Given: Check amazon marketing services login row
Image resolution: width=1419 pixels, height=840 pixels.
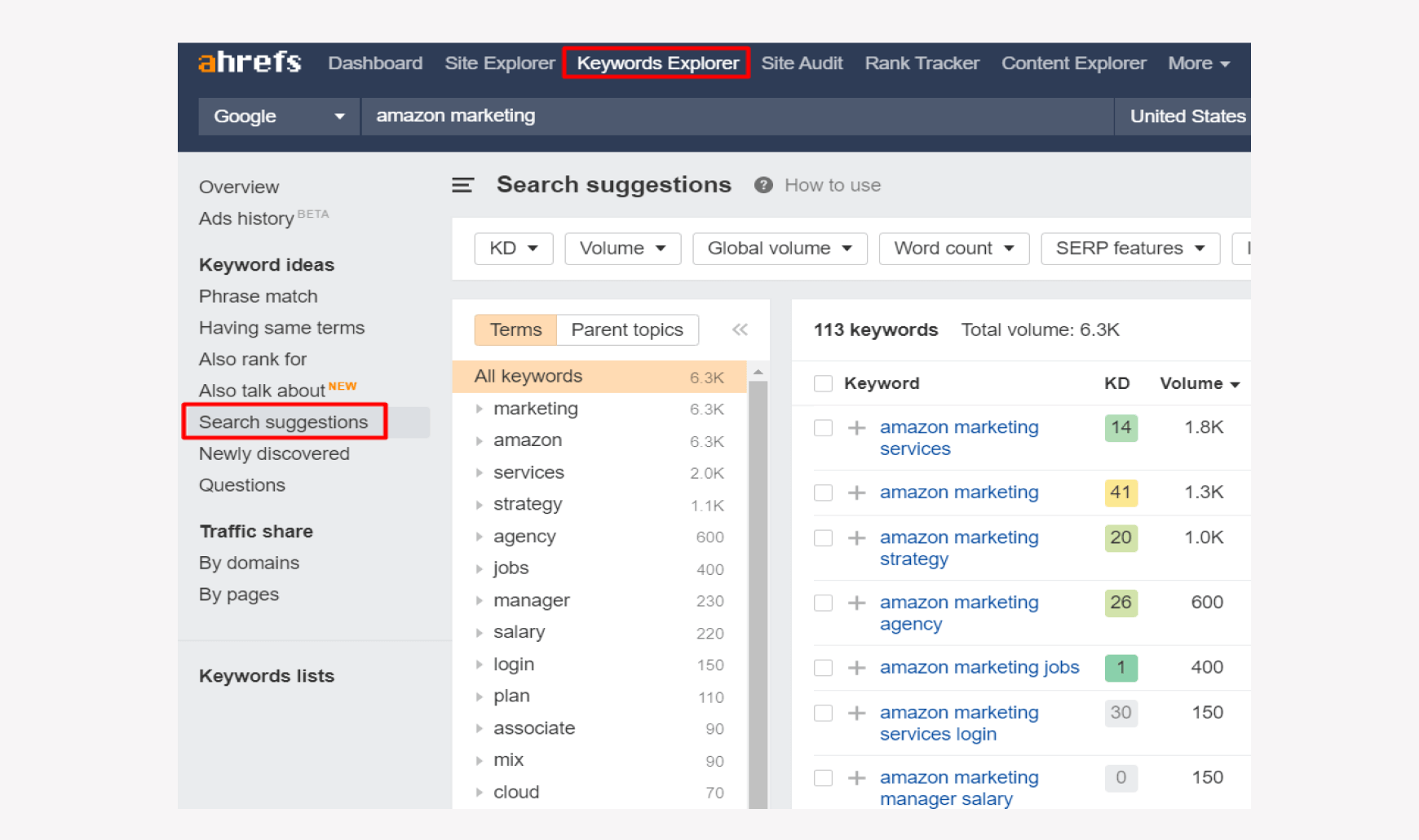Looking at the screenshot, I should [823, 713].
